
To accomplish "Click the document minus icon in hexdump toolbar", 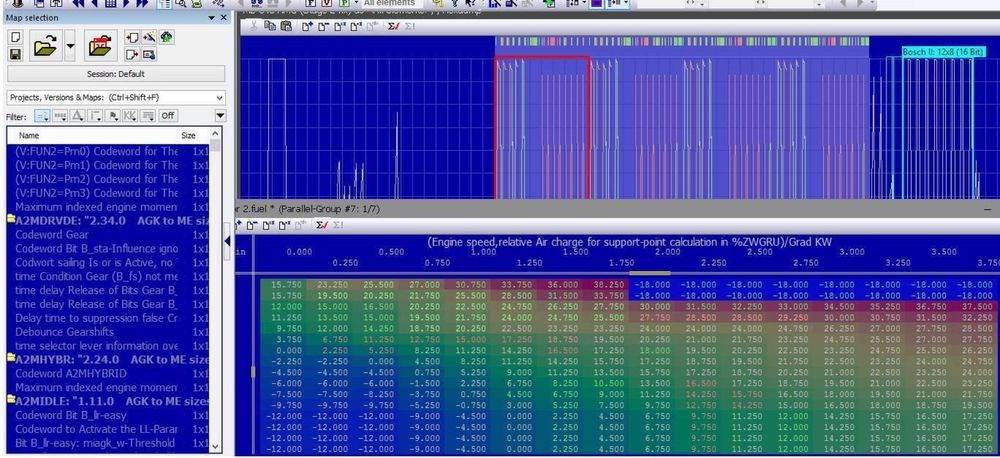I will pyautogui.click(x=323, y=26).
